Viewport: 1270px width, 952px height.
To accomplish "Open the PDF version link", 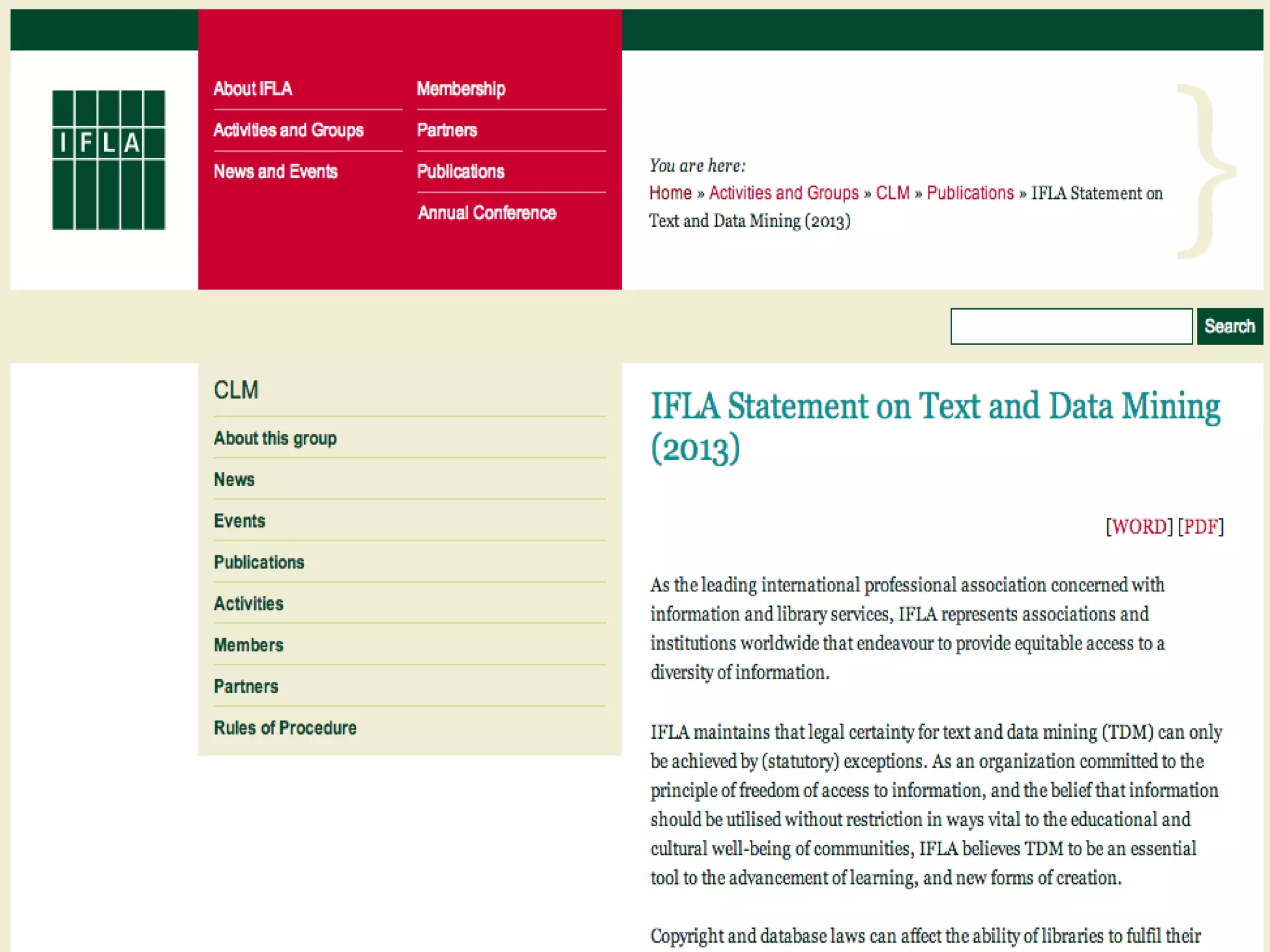I will 1201,526.
